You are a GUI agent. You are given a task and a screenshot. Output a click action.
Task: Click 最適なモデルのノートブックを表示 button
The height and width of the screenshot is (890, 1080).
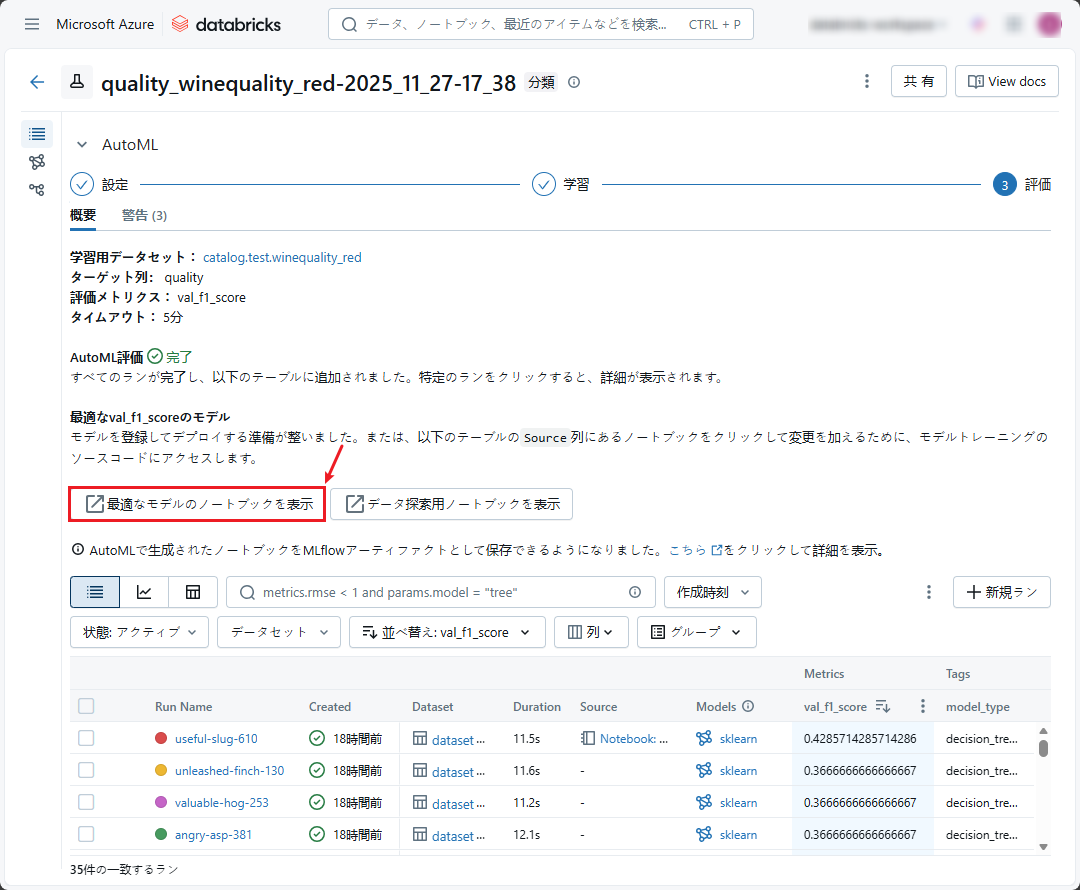point(198,504)
